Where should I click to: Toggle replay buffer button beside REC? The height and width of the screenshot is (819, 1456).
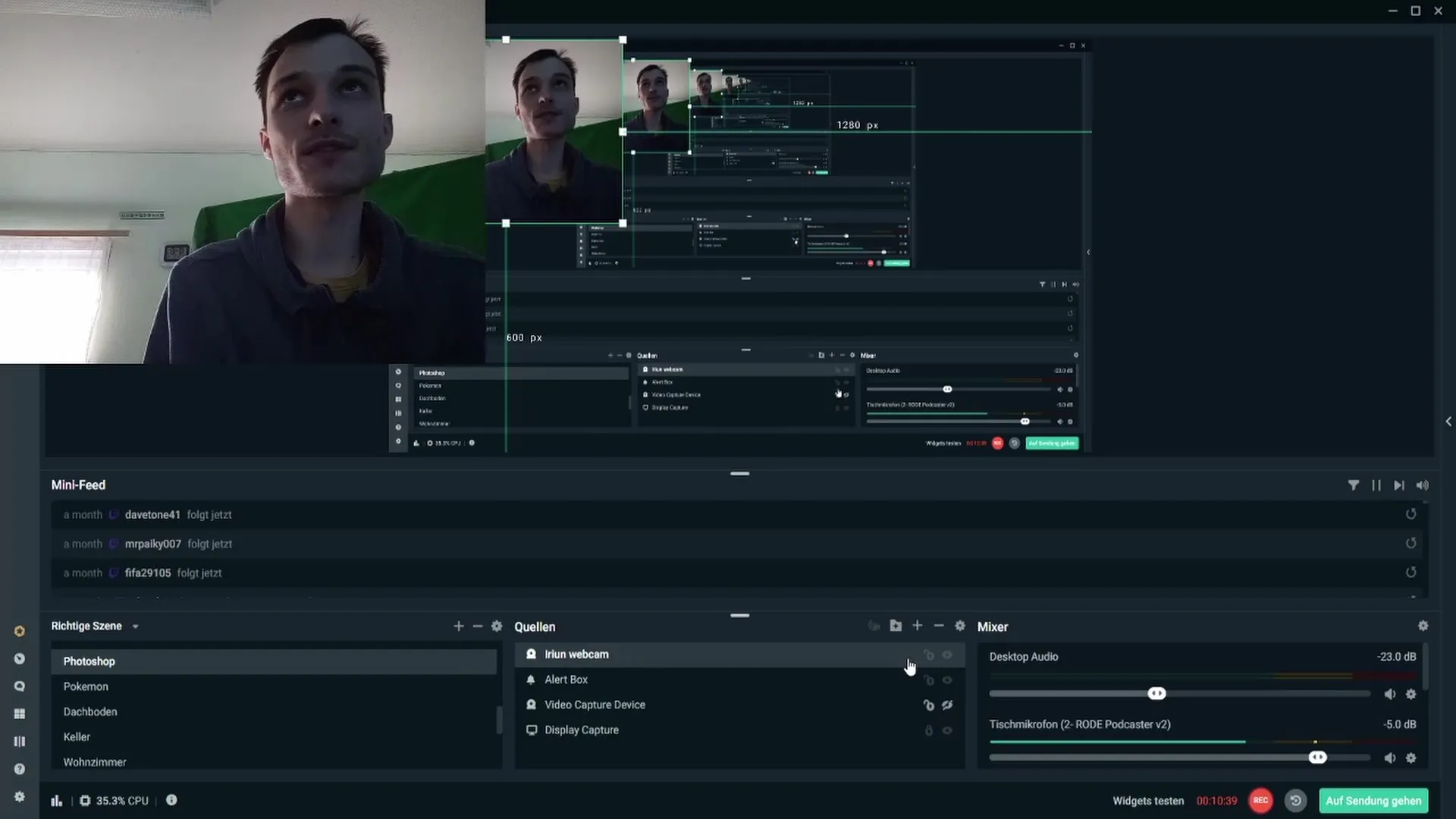coord(1295,801)
